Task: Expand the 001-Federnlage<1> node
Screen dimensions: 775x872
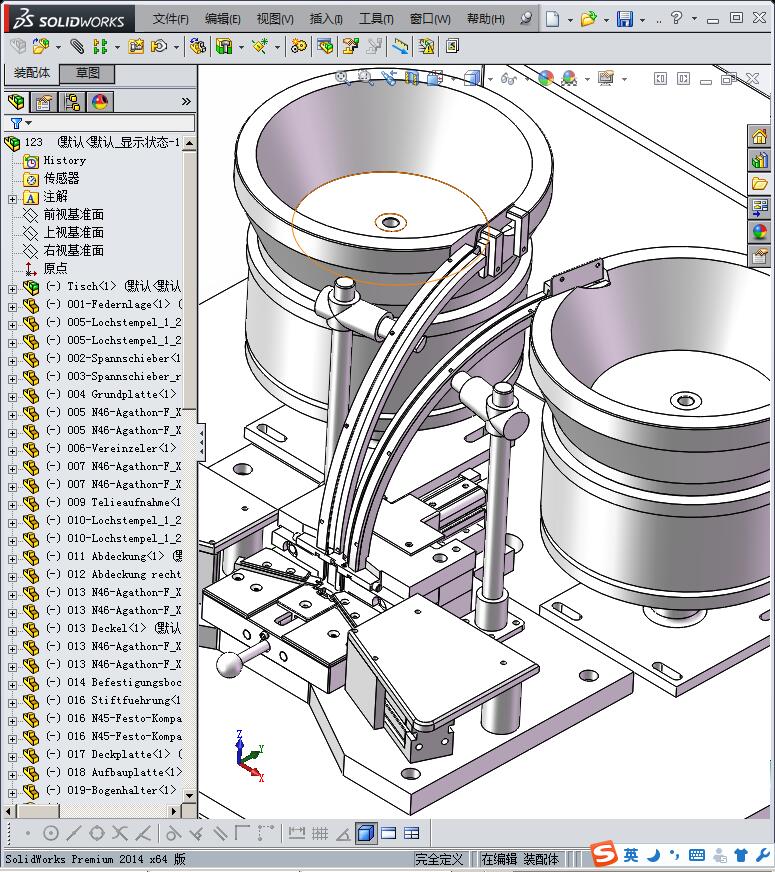Action: pyautogui.click(x=12, y=306)
